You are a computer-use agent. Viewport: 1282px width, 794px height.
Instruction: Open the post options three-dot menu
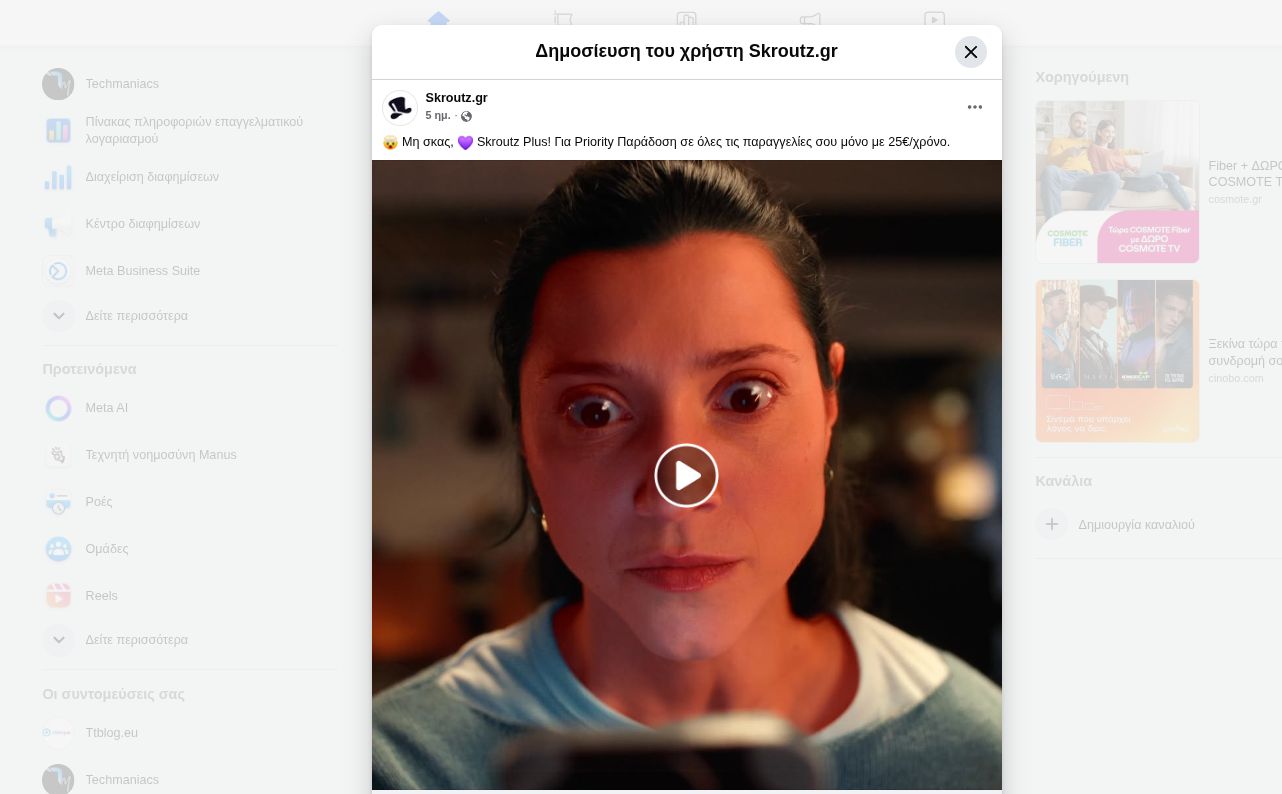pyautogui.click(x=974, y=107)
